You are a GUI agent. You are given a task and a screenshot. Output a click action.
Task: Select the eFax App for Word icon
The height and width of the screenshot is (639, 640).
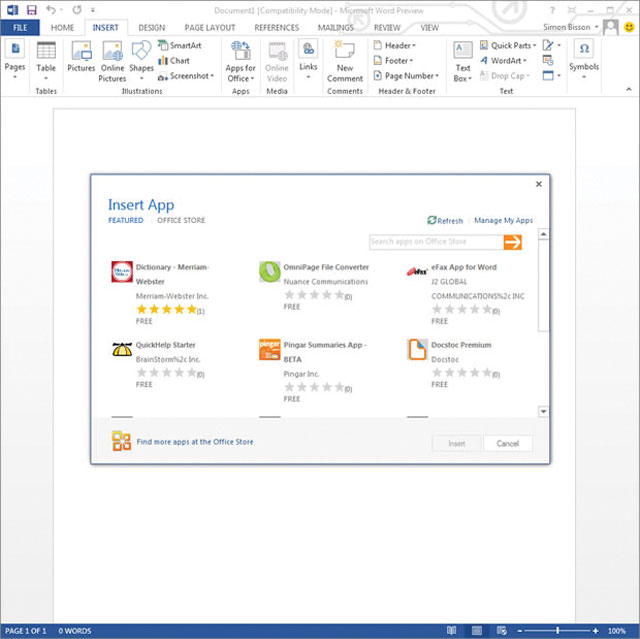(x=417, y=271)
